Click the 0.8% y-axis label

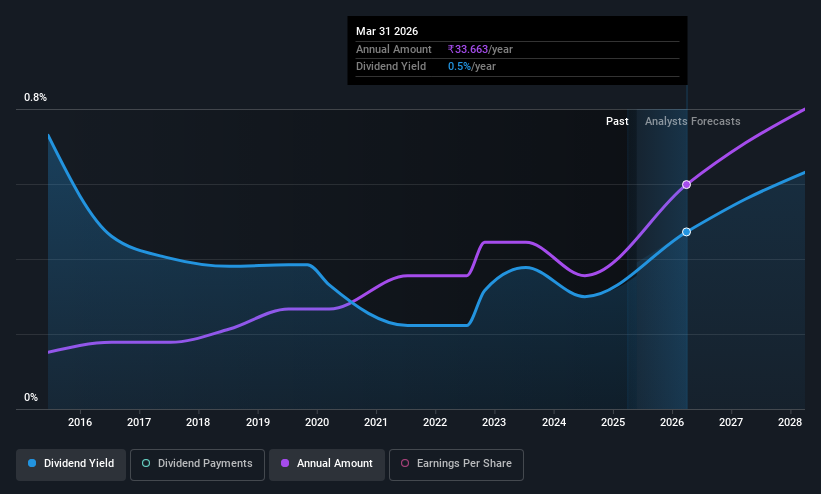pyautogui.click(x=35, y=97)
